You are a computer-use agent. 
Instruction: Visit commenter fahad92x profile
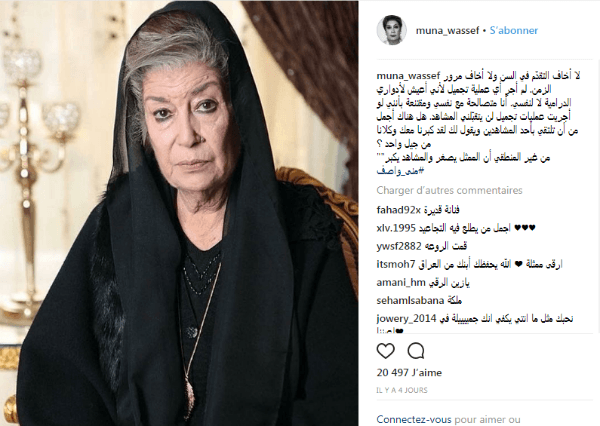tap(399, 210)
